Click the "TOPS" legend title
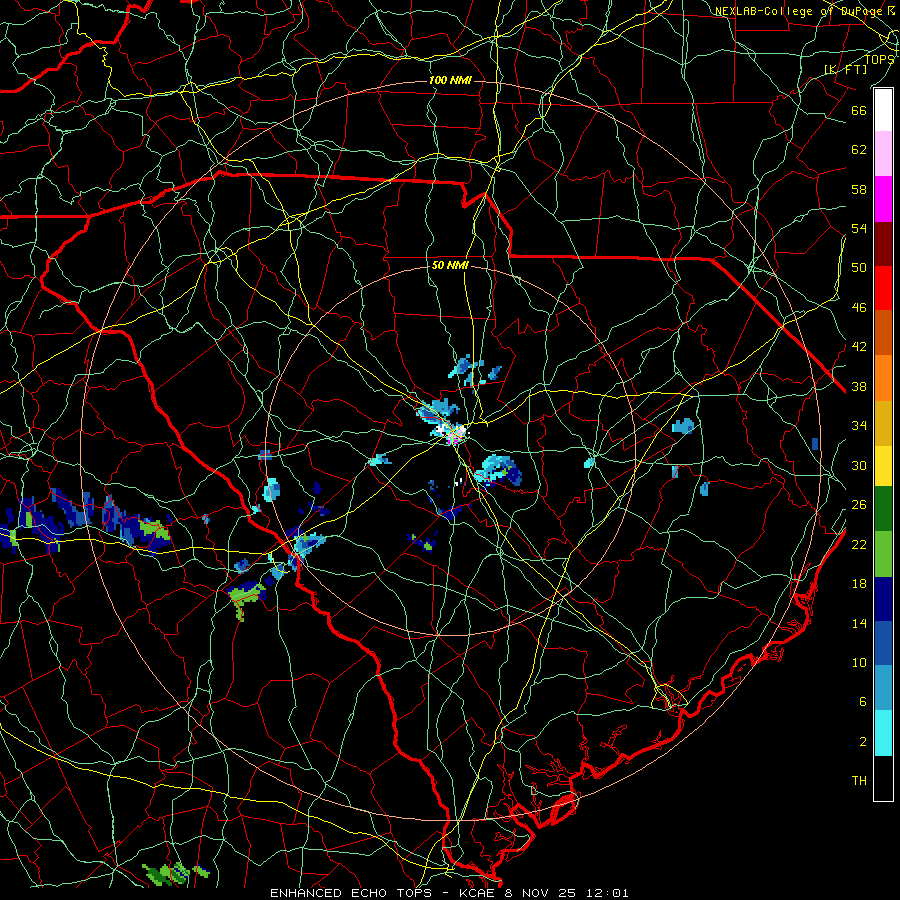The height and width of the screenshot is (900, 900). click(x=879, y=60)
